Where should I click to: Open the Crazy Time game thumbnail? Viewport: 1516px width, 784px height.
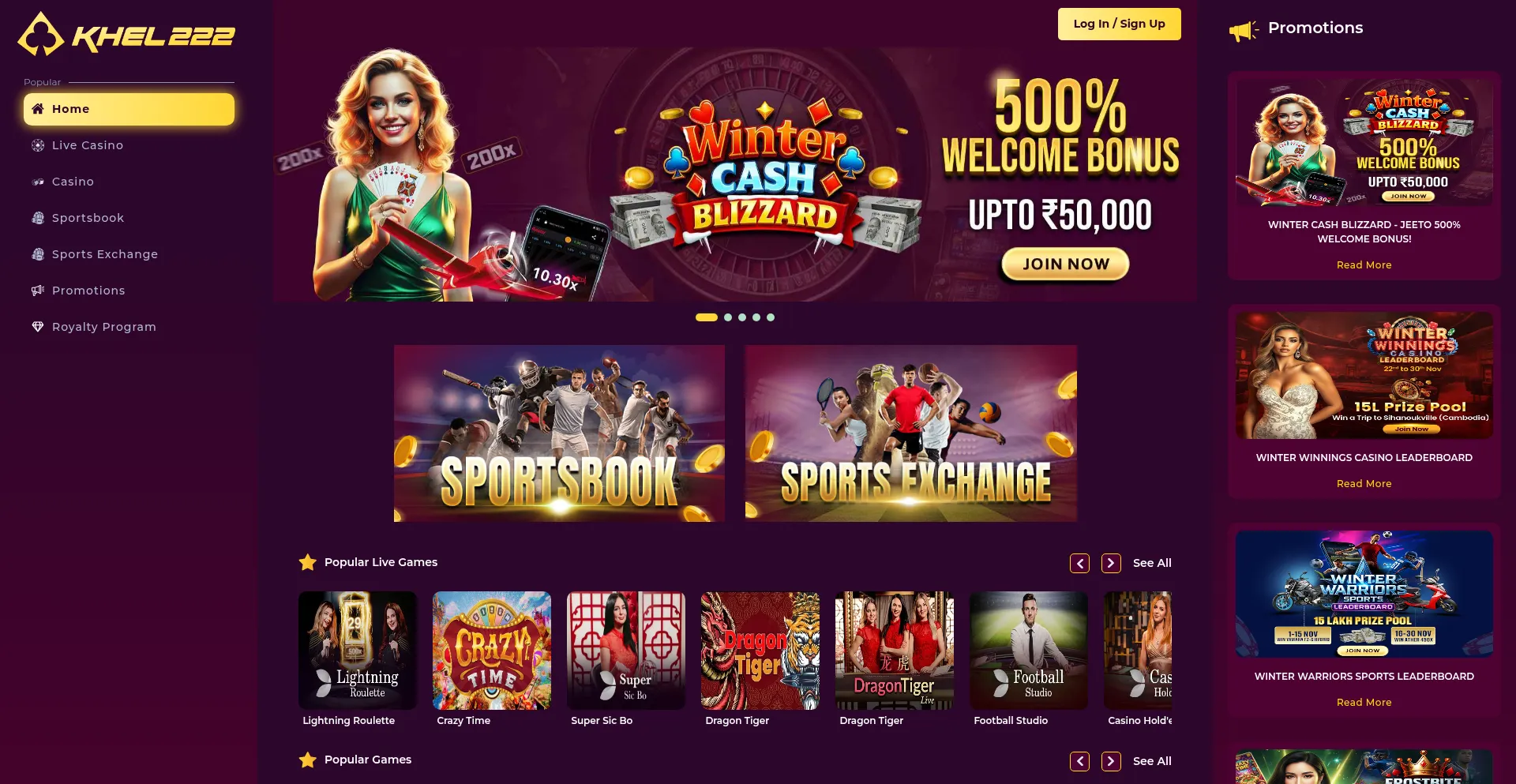(x=492, y=651)
